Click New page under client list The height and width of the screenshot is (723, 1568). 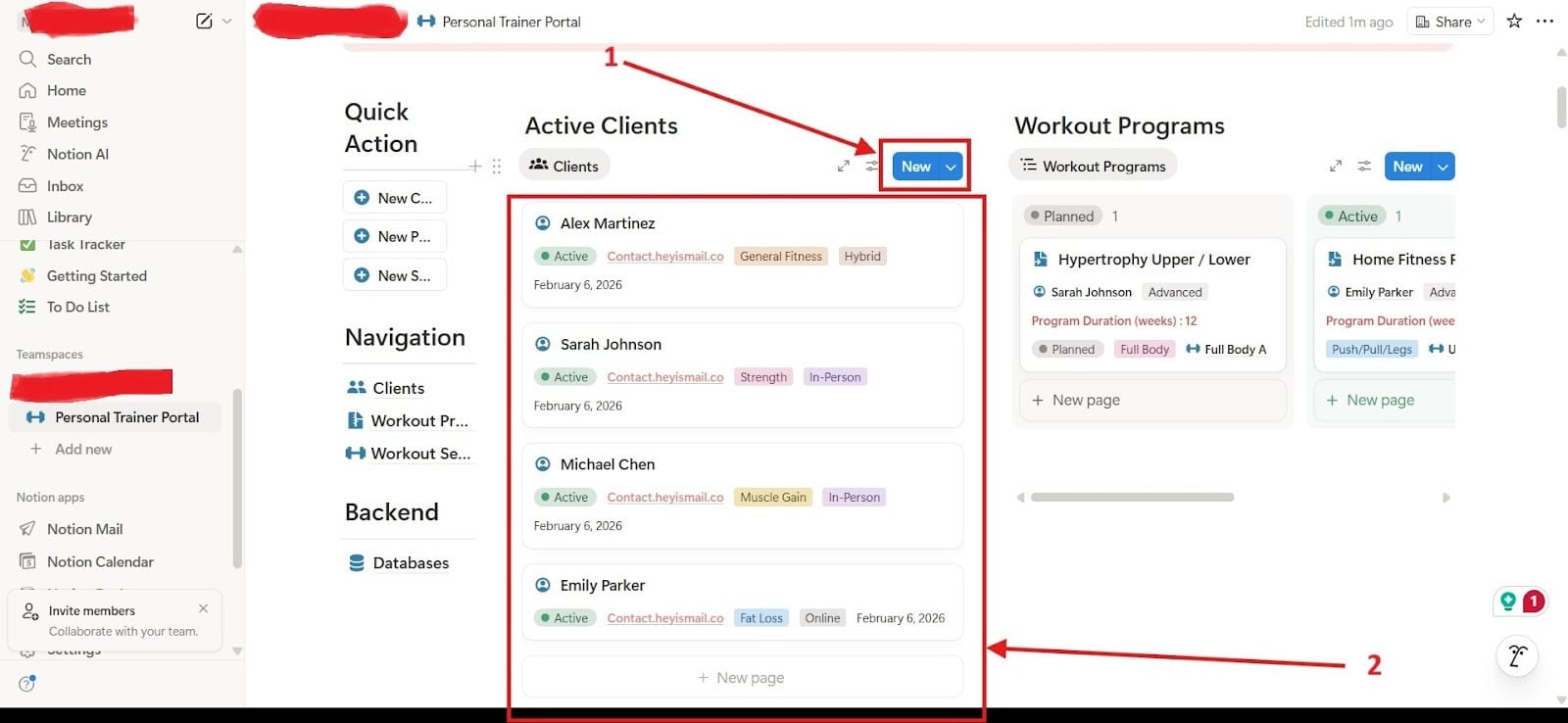pyautogui.click(x=742, y=678)
